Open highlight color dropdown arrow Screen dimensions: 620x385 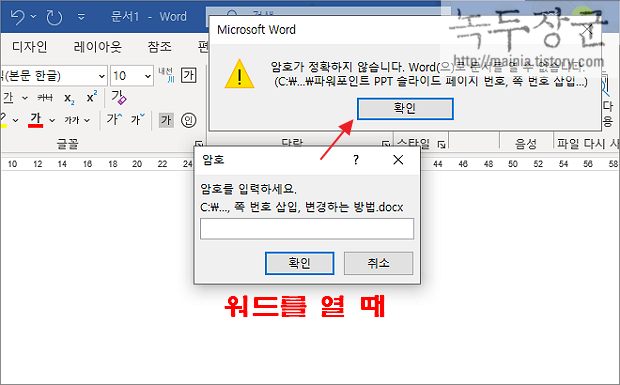[15, 120]
